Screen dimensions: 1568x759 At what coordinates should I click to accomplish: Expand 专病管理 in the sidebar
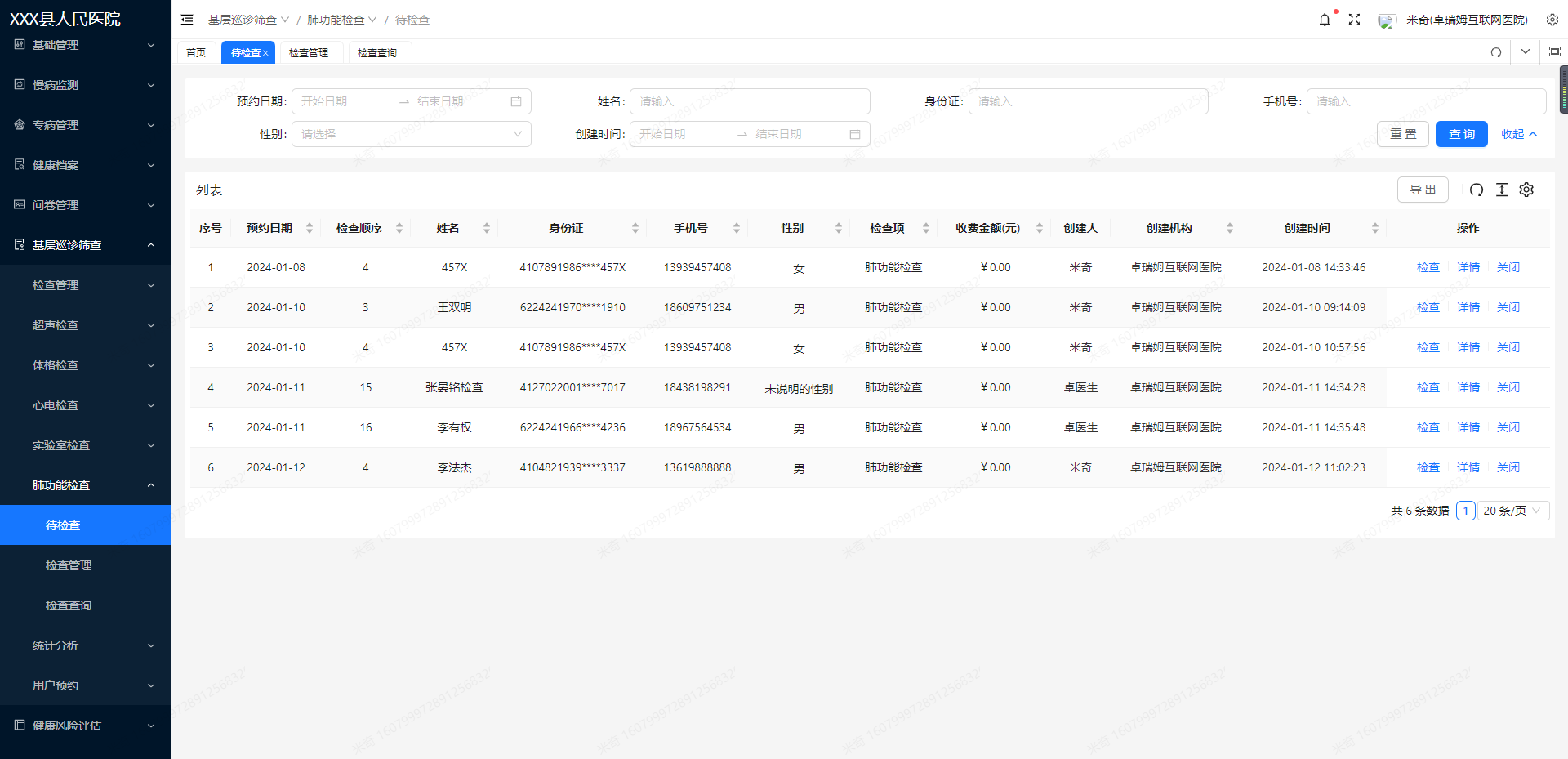(86, 124)
